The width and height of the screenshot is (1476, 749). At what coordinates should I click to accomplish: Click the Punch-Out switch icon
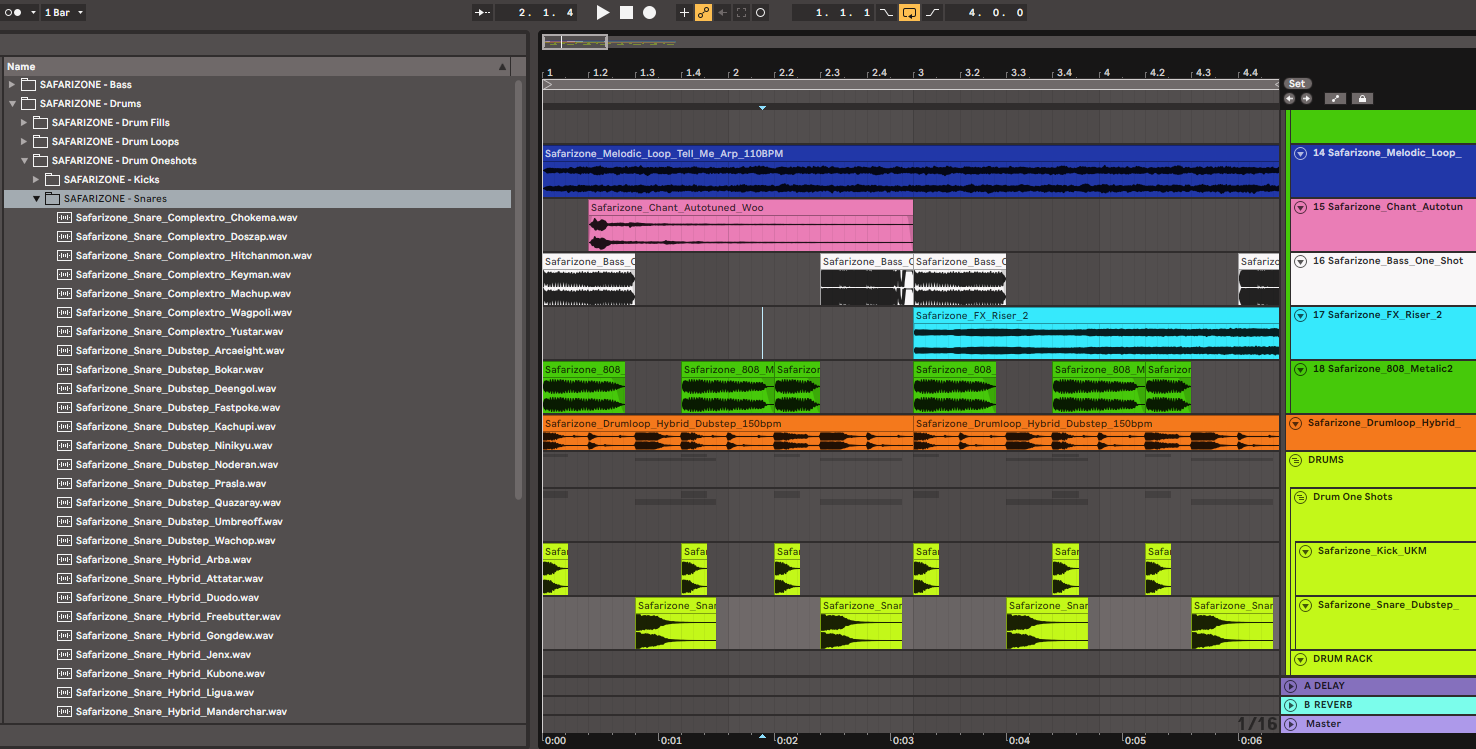[932, 13]
